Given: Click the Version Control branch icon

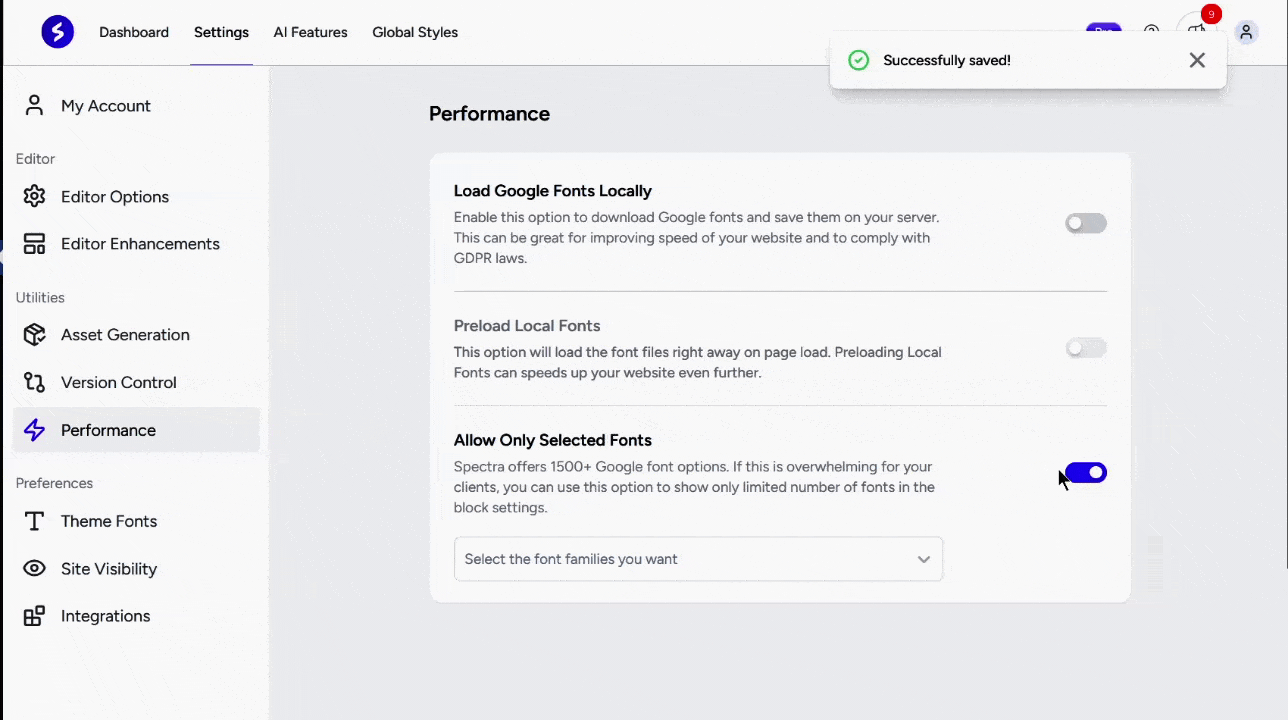Looking at the screenshot, I should click(35, 382).
